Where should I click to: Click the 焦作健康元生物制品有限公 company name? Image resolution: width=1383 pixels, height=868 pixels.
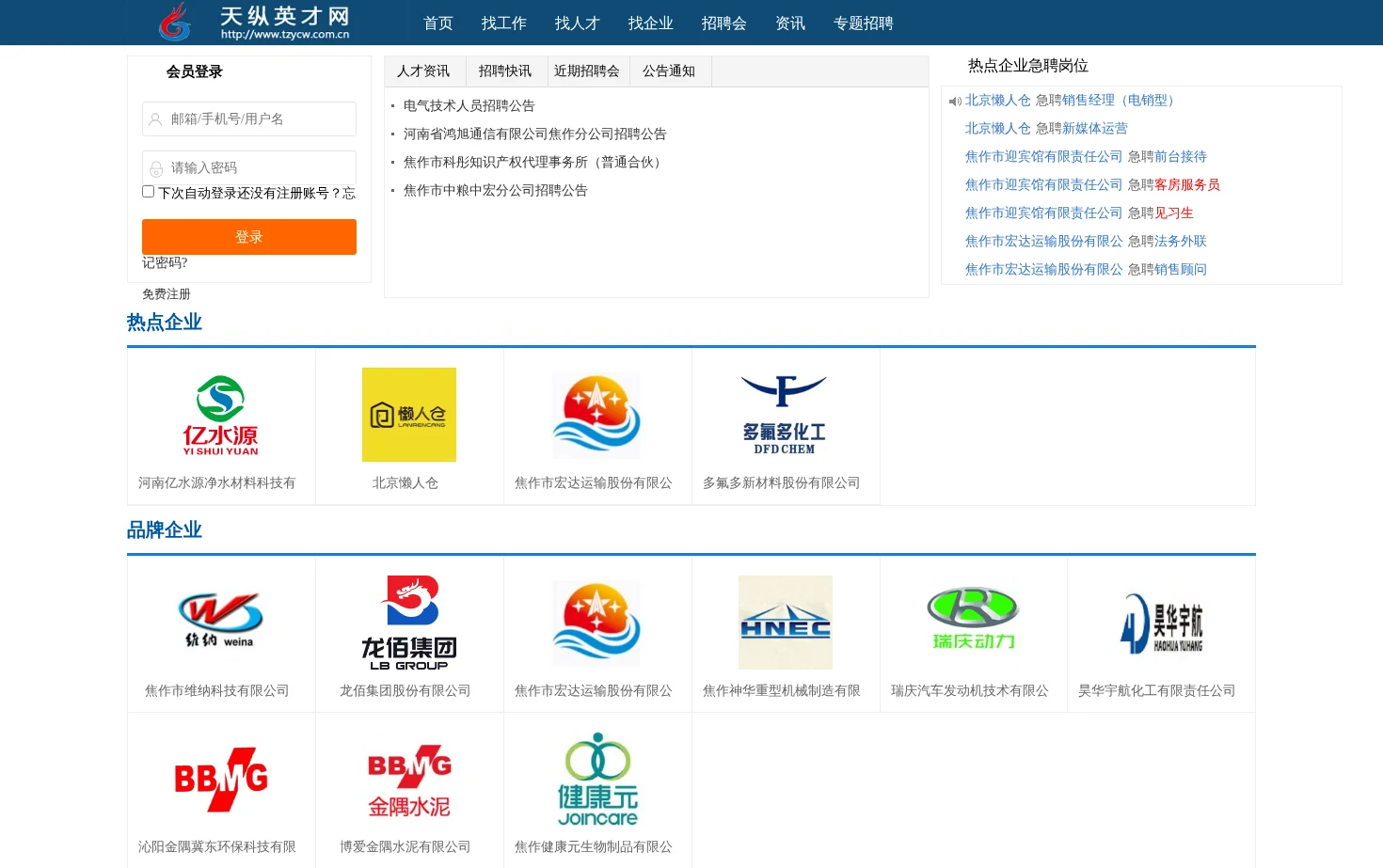[594, 847]
